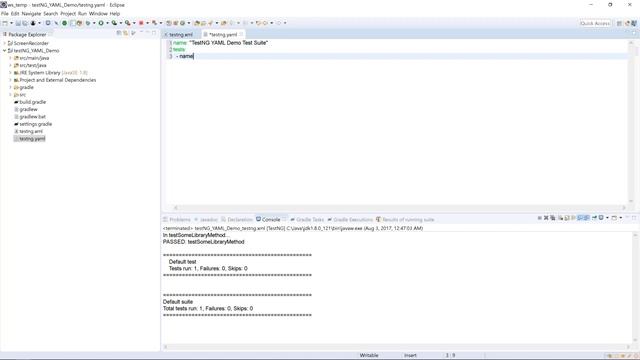640x360 pixels.
Task: Expand JRE System Library node
Action: (10, 73)
